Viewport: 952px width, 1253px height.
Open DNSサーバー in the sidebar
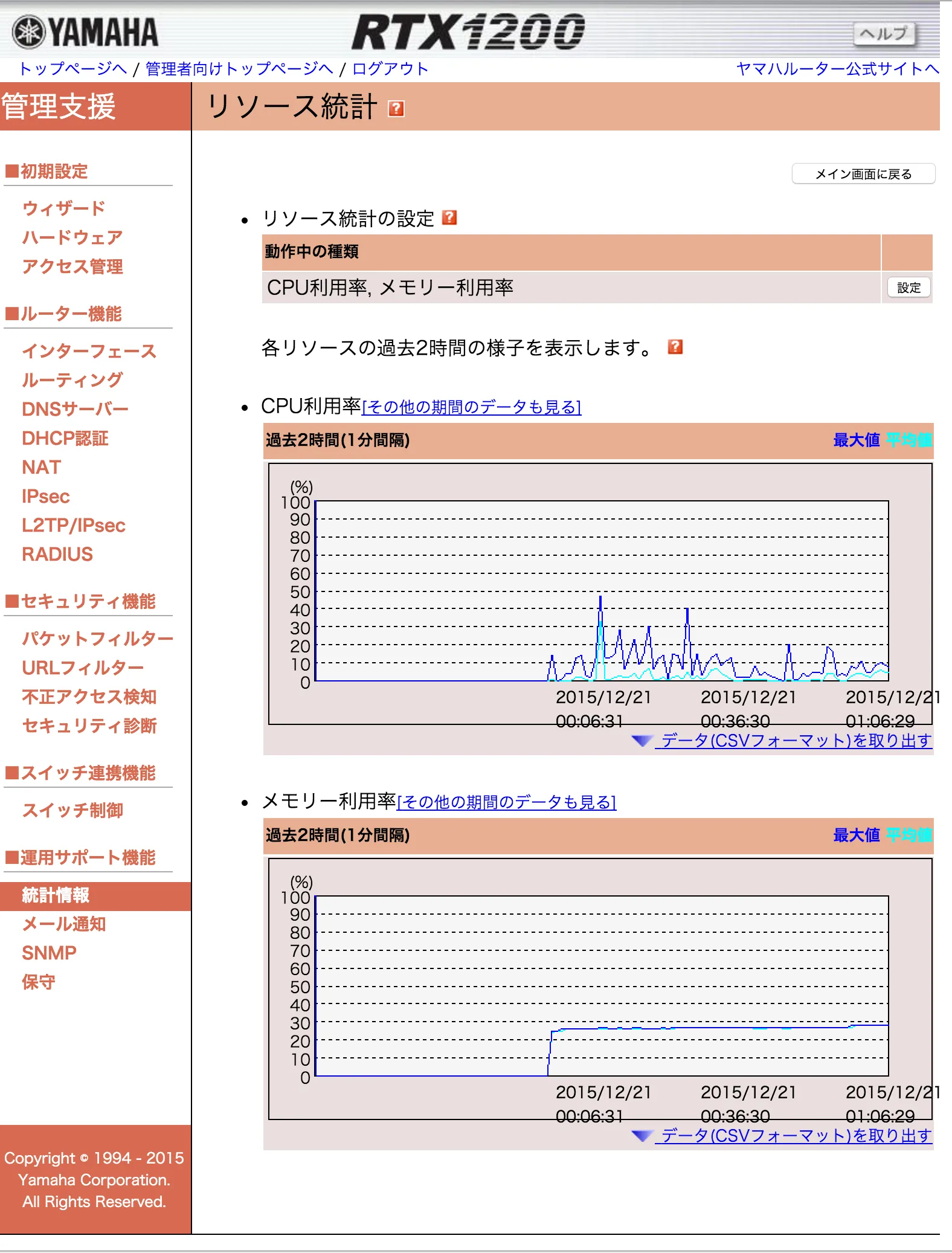tap(75, 409)
